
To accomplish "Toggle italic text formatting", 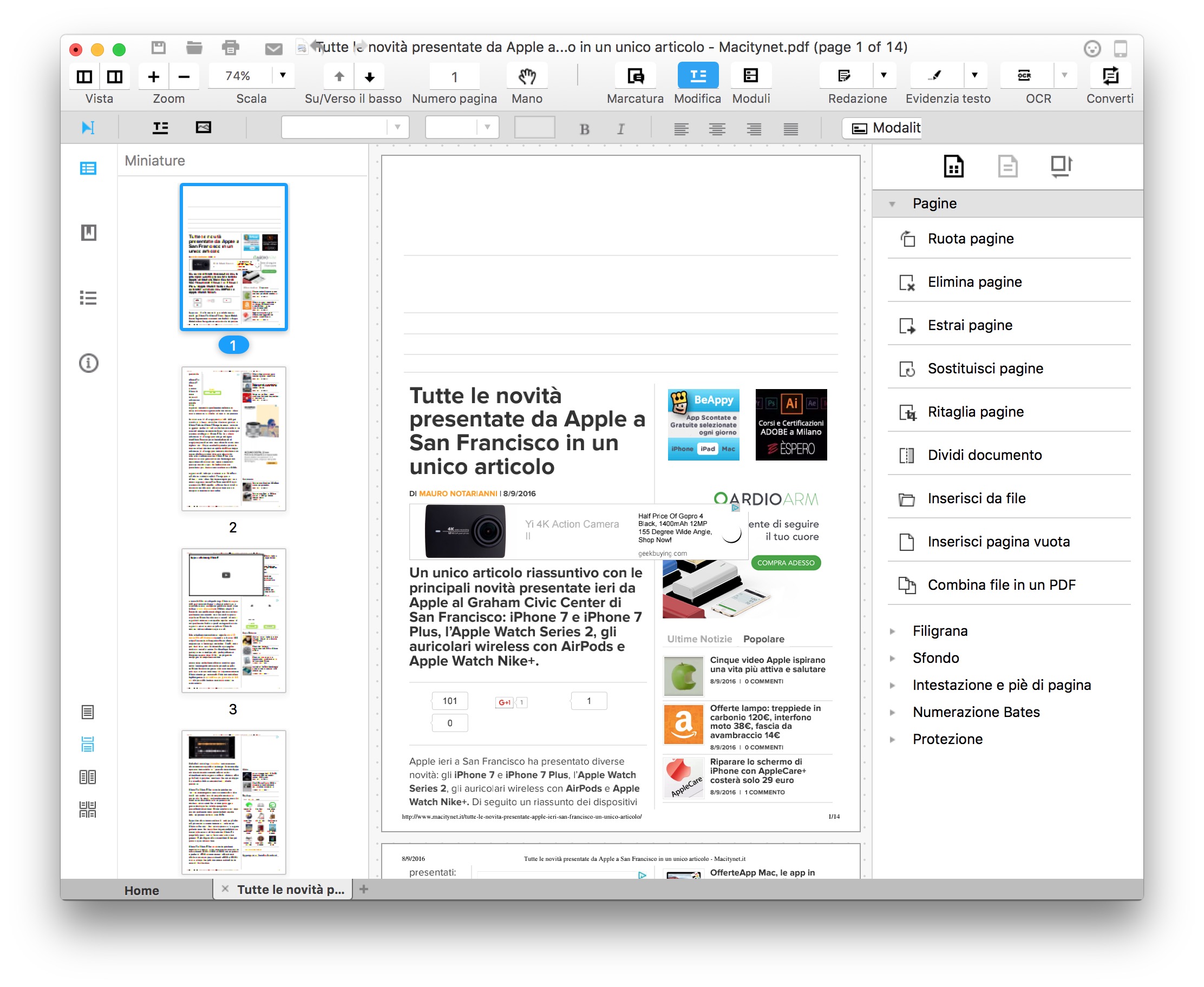I will tap(620, 129).
